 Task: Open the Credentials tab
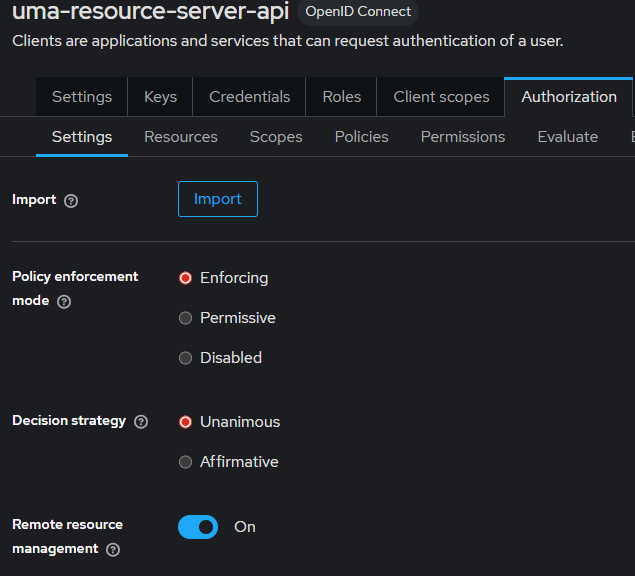pyautogui.click(x=249, y=97)
